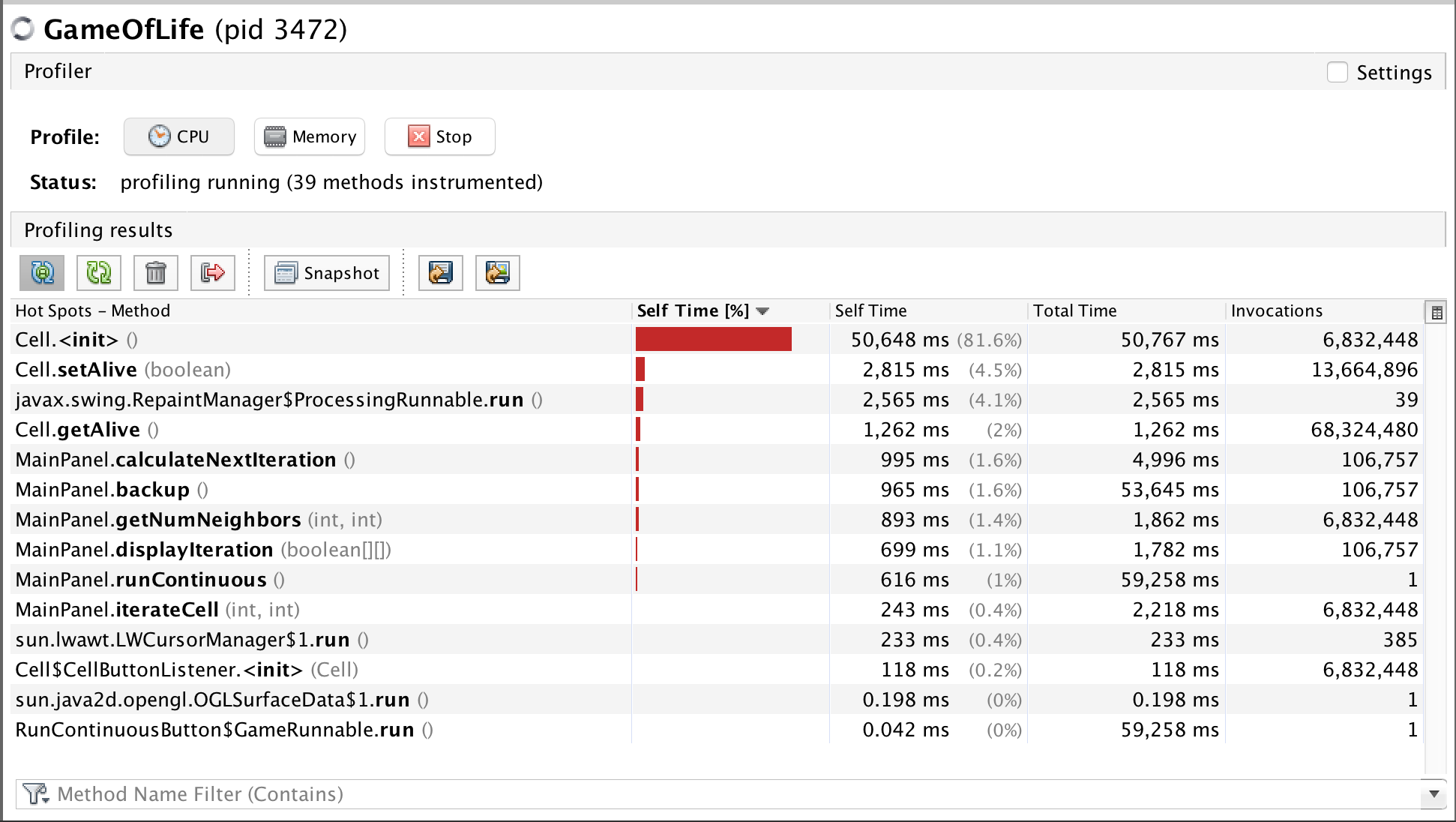The image size is (1456, 822).
Task: Toggle automatic results update icon
Action: [42, 273]
